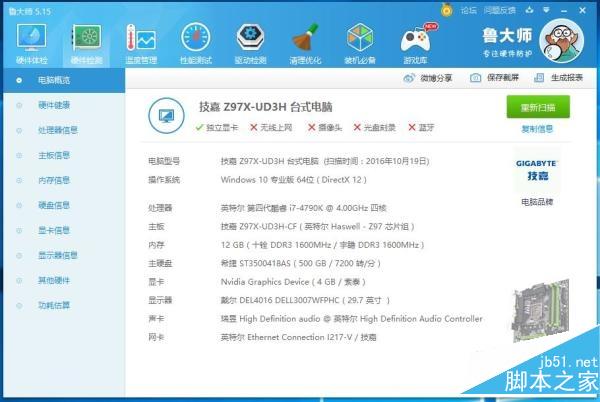Open 硬件体检 hardware checkup icon
This screenshot has height=402, width=600.
[32, 44]
